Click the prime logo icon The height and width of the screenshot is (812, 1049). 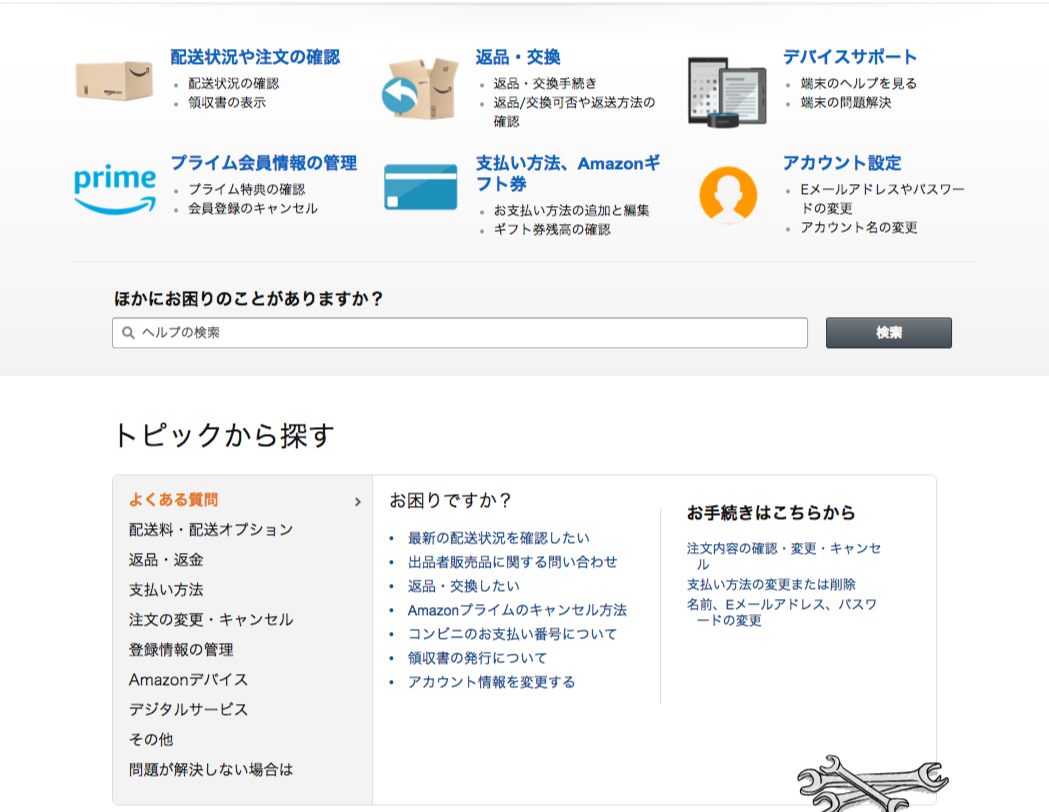pos(115,189)
